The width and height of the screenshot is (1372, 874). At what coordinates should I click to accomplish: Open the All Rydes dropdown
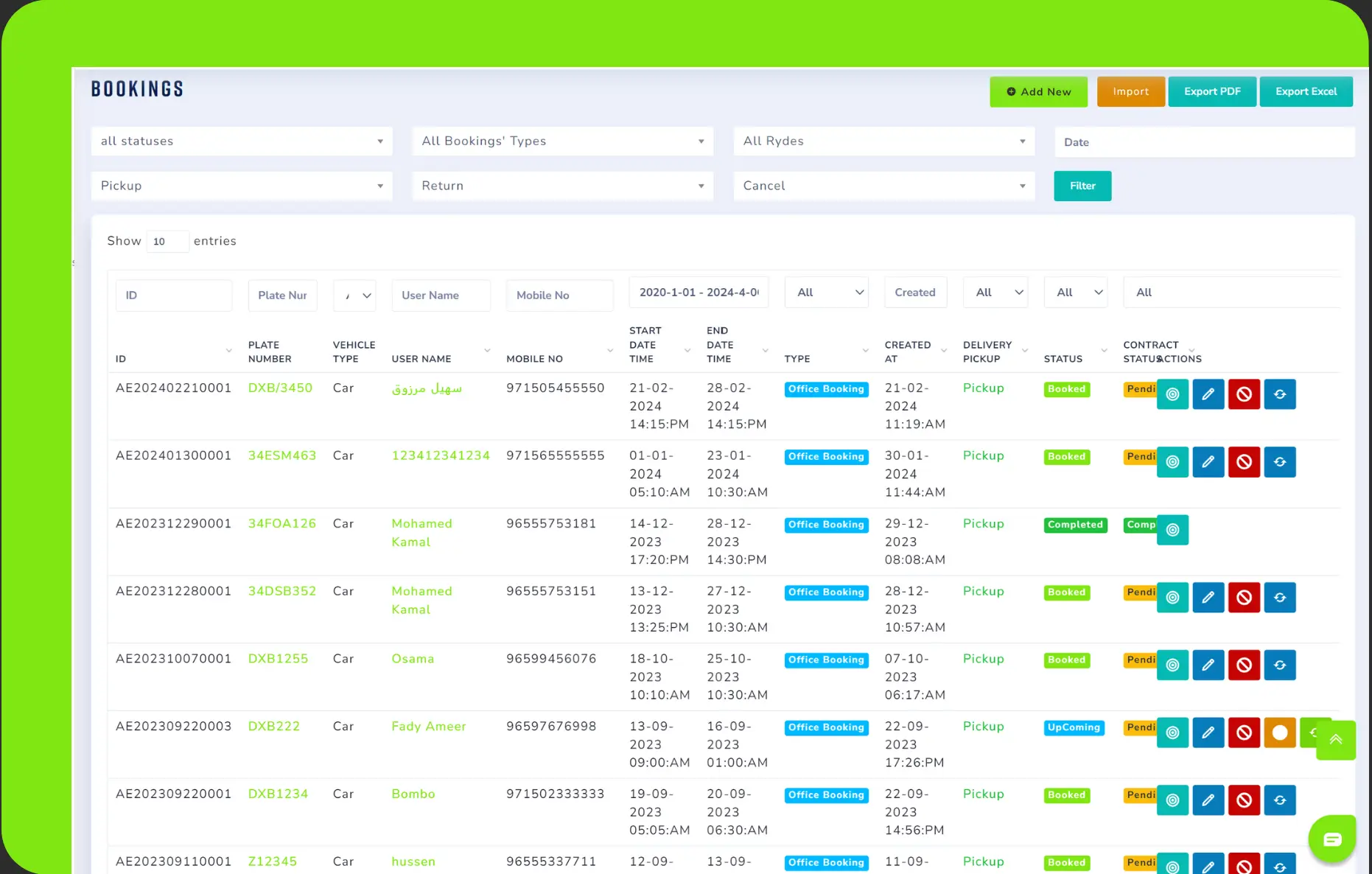click(883, 141)
